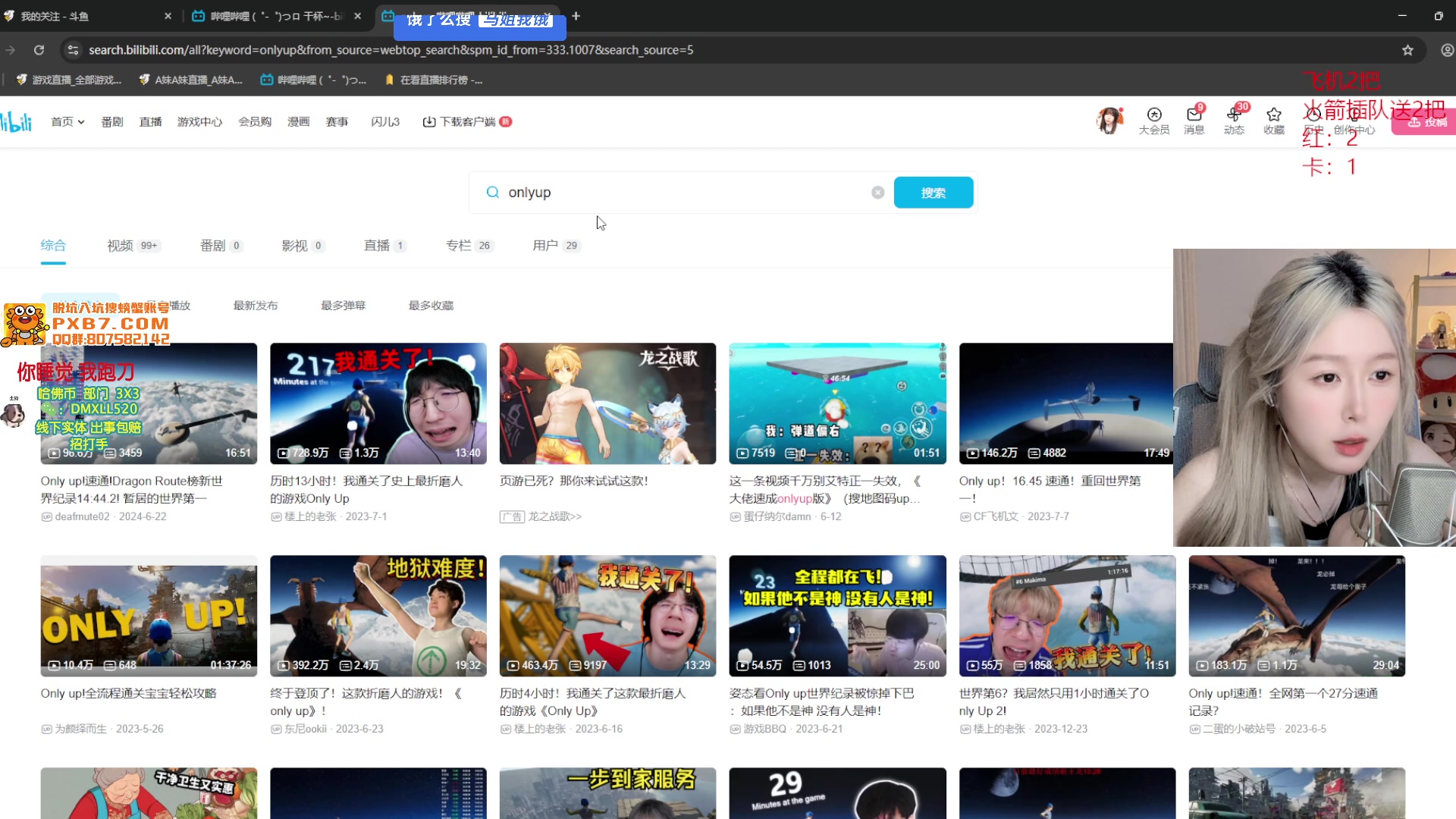Screen dimensions: 1456x819
Task: Click the Bilibili logo
Action: point(16,121)
